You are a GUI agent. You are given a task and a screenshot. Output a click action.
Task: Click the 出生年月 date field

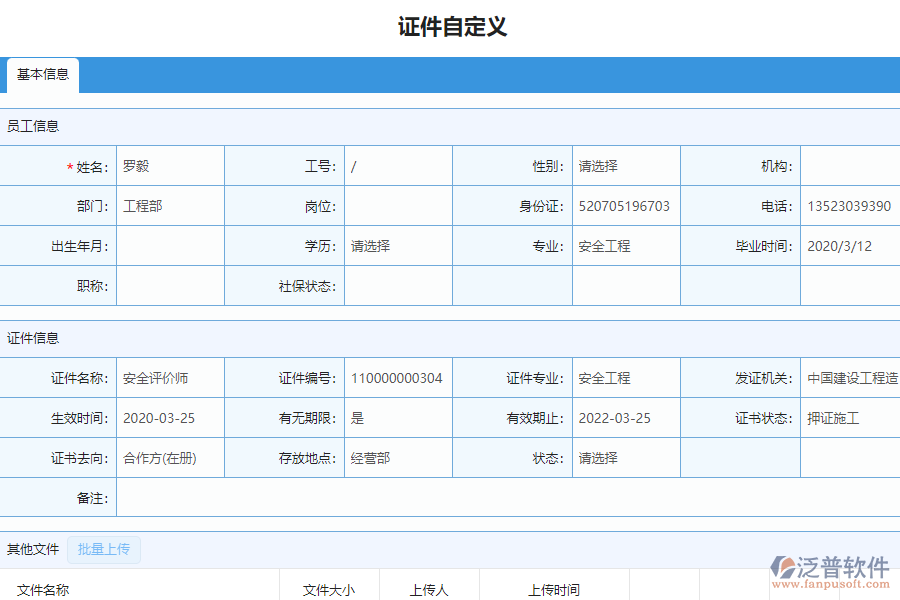(170, 245)
